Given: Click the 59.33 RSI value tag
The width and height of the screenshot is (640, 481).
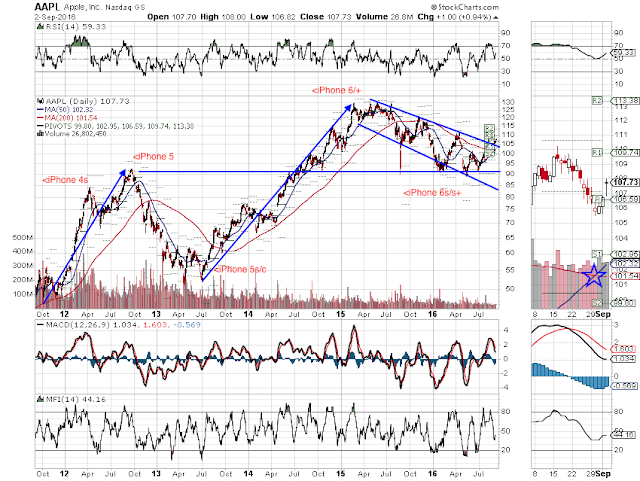Looking at the screenshot, I should click(x=623, y=53).
